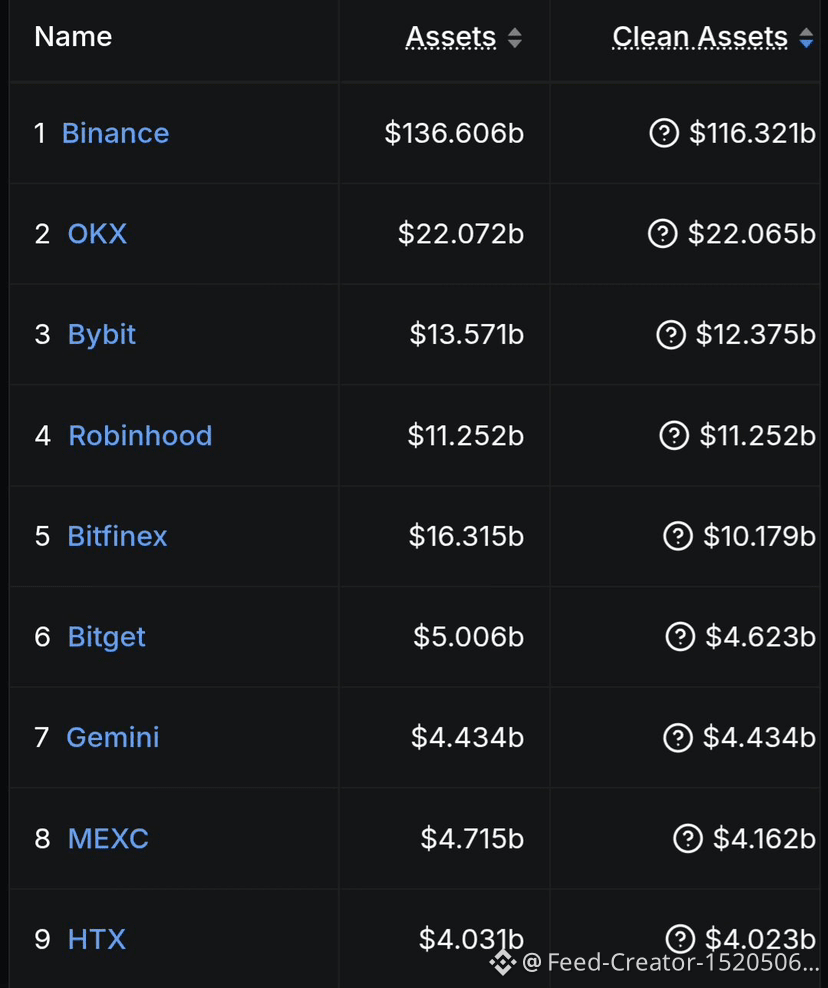Open the OKX exchange link
Image resolution: width=828 pixels, height=988 pixels.
(x=97, y=234)
